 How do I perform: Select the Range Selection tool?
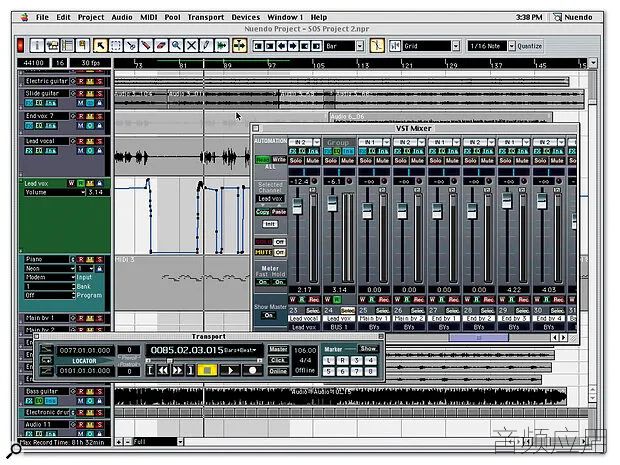[x=116, y=46]
